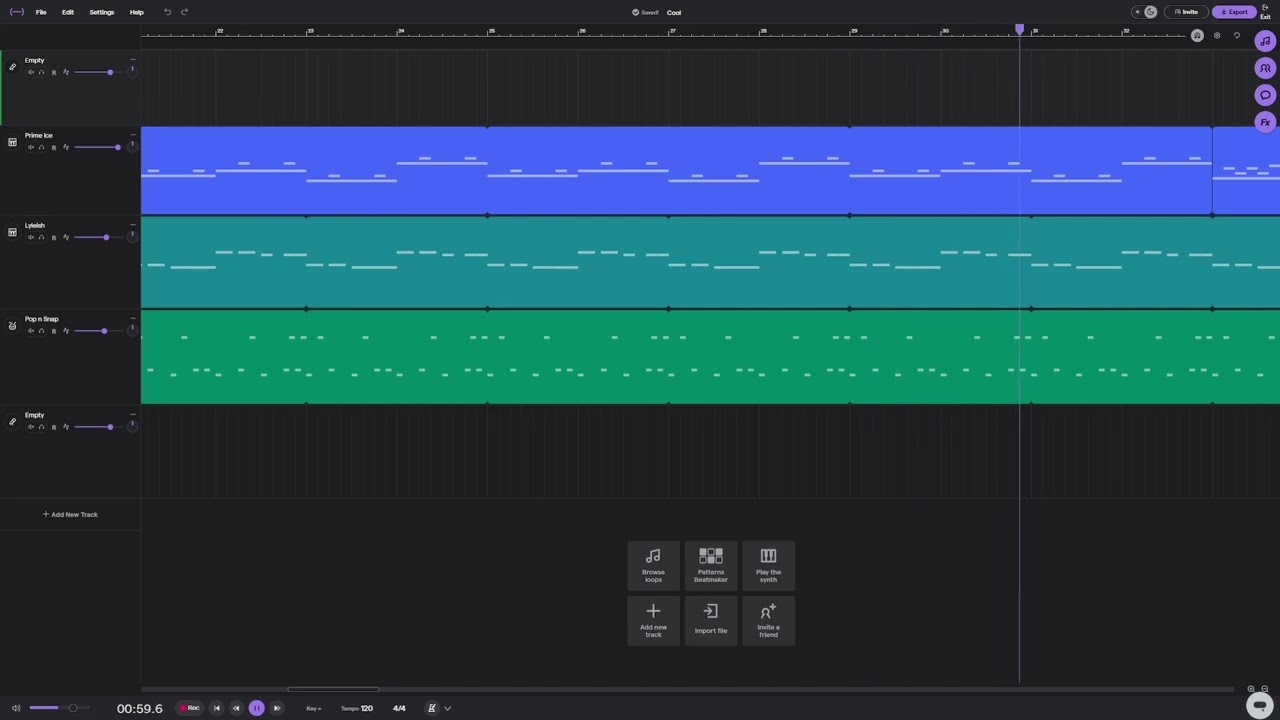
Task: Open the Settings menu
Action: [102, 12]
